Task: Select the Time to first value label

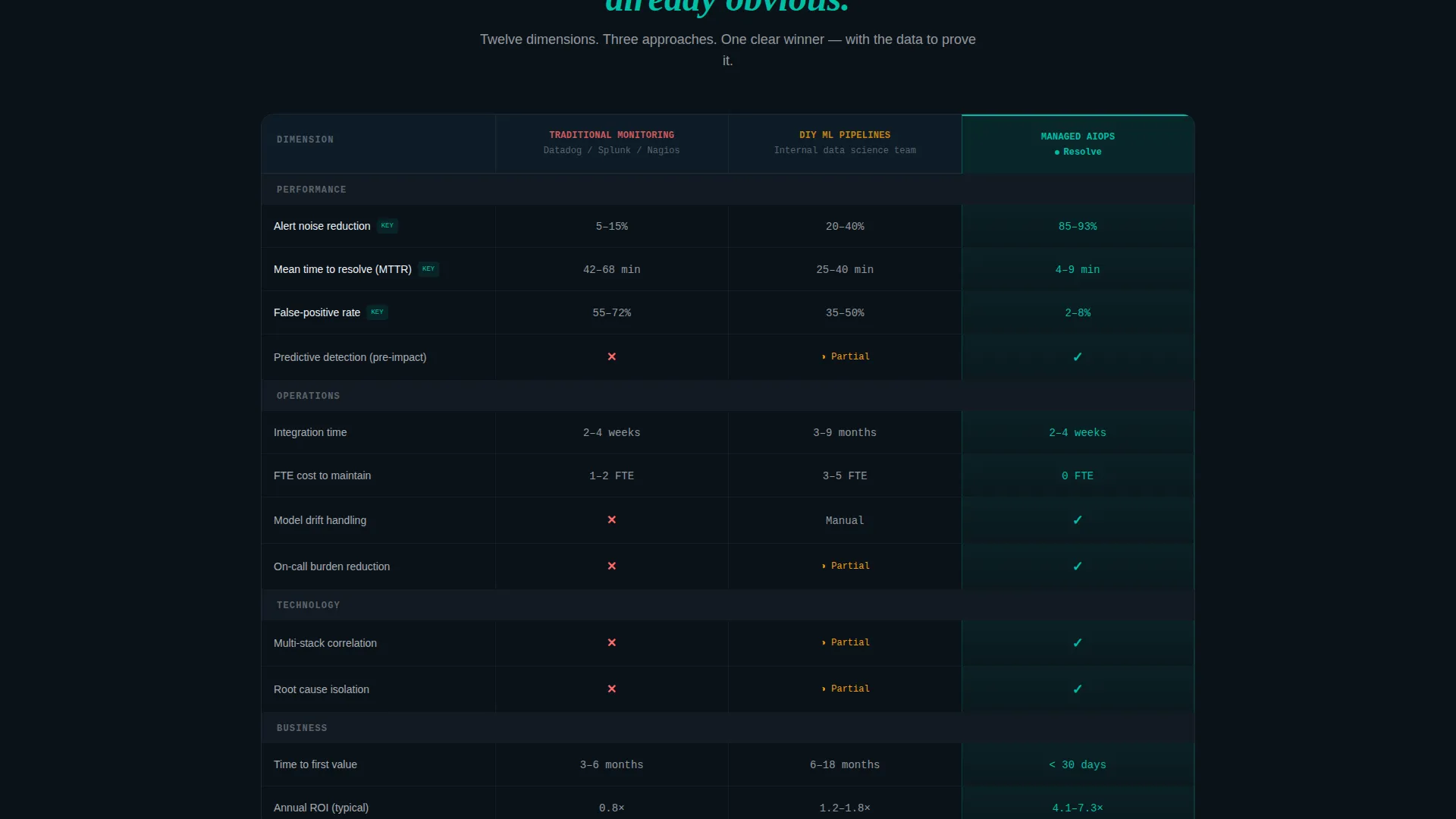Action: [x=315, y=764]
